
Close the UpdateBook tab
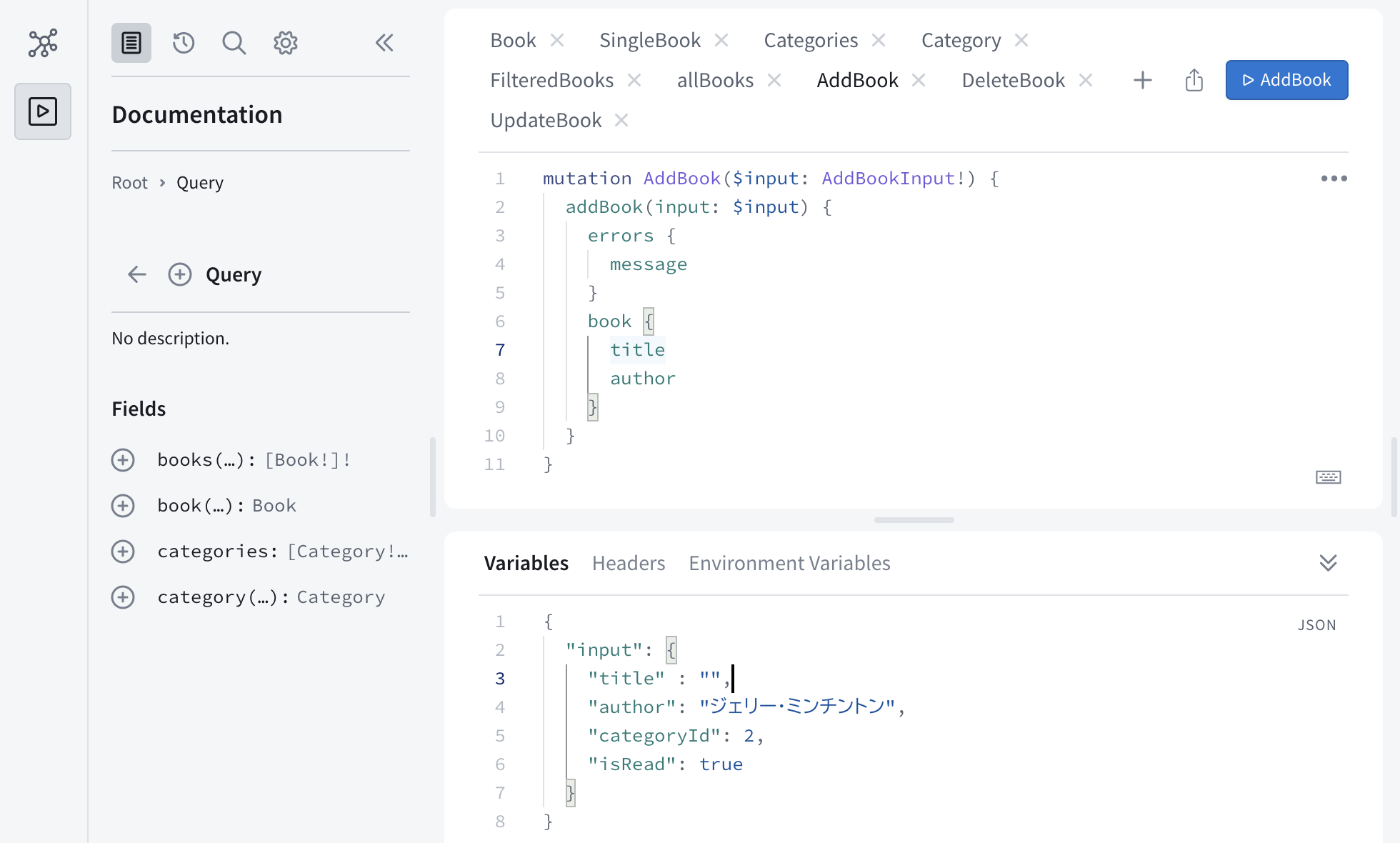tap(621, 121)
